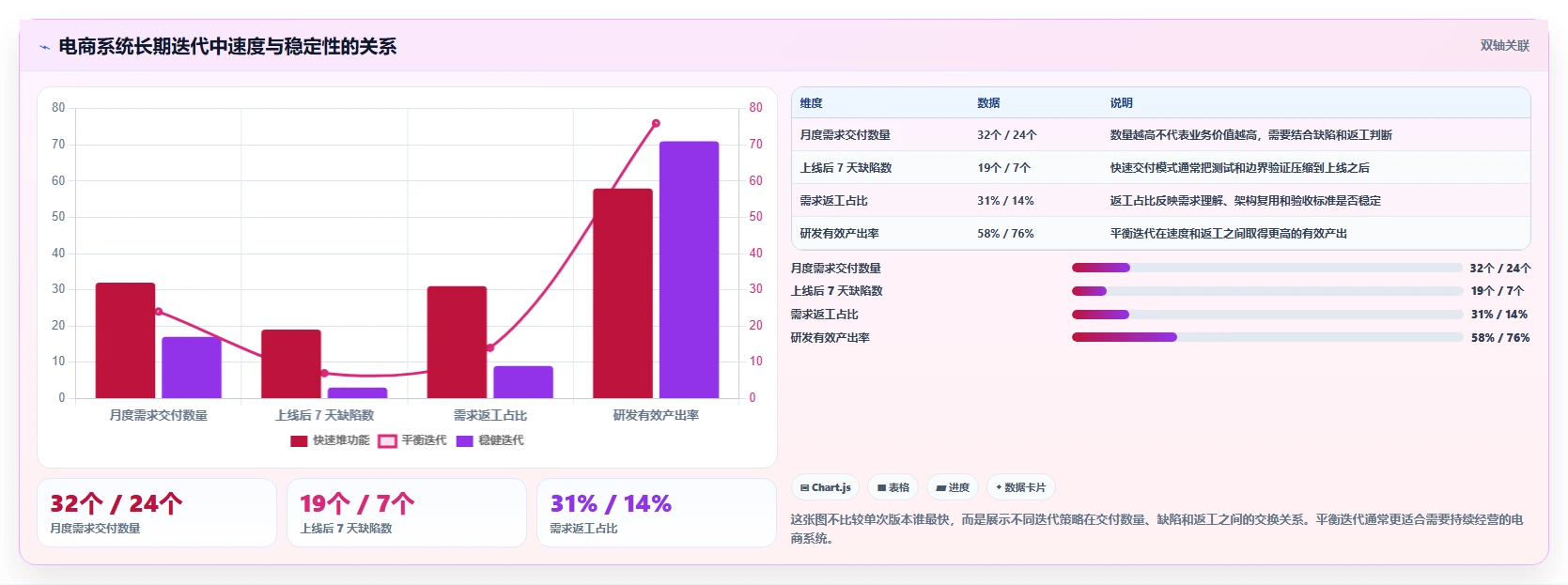Click the 研发有效产出率 x-axis label
The image size is (1568, 585).
click(656, 415)
